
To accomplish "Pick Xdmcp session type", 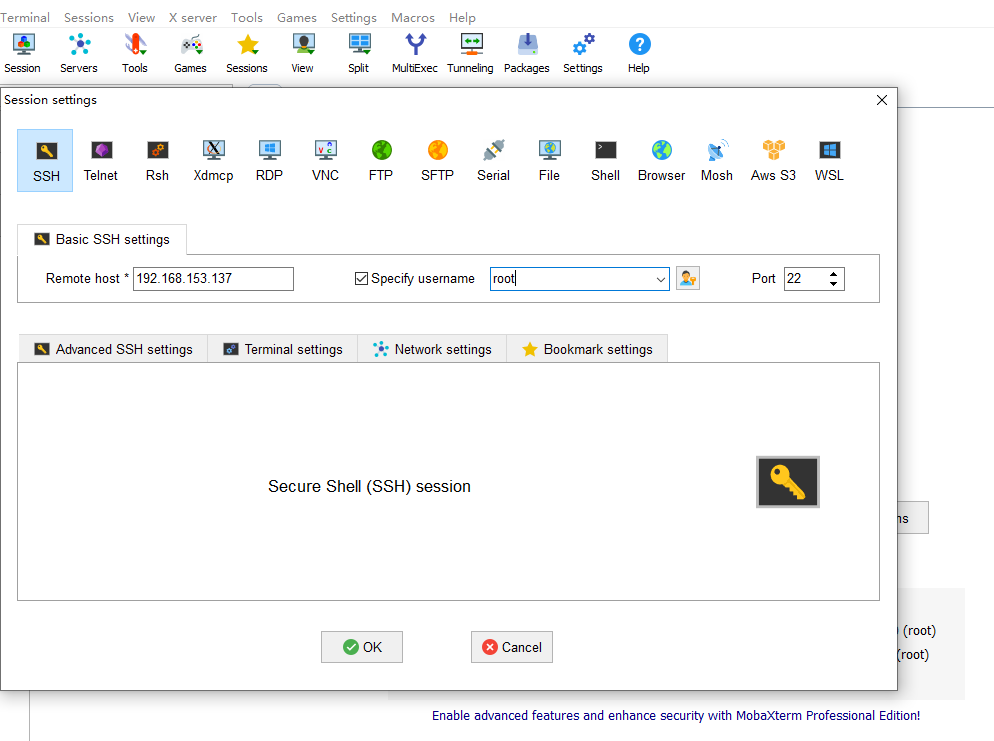I will 213,160.
